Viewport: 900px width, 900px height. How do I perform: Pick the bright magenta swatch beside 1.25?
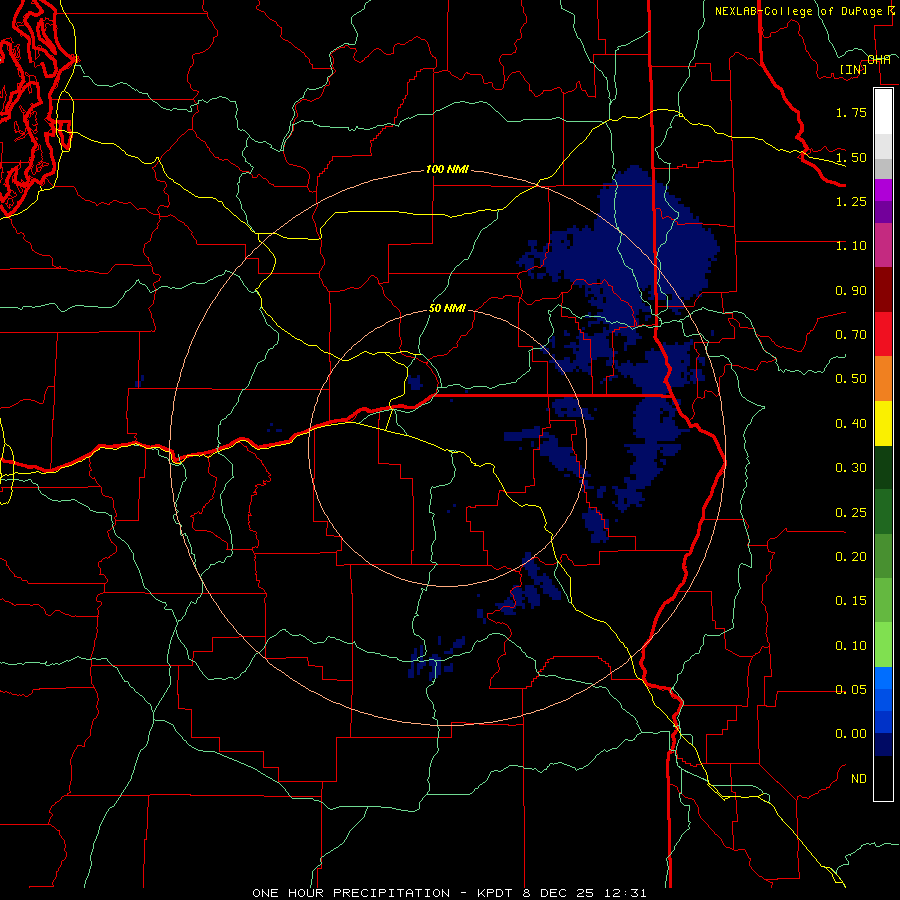[x=883, y=190]
